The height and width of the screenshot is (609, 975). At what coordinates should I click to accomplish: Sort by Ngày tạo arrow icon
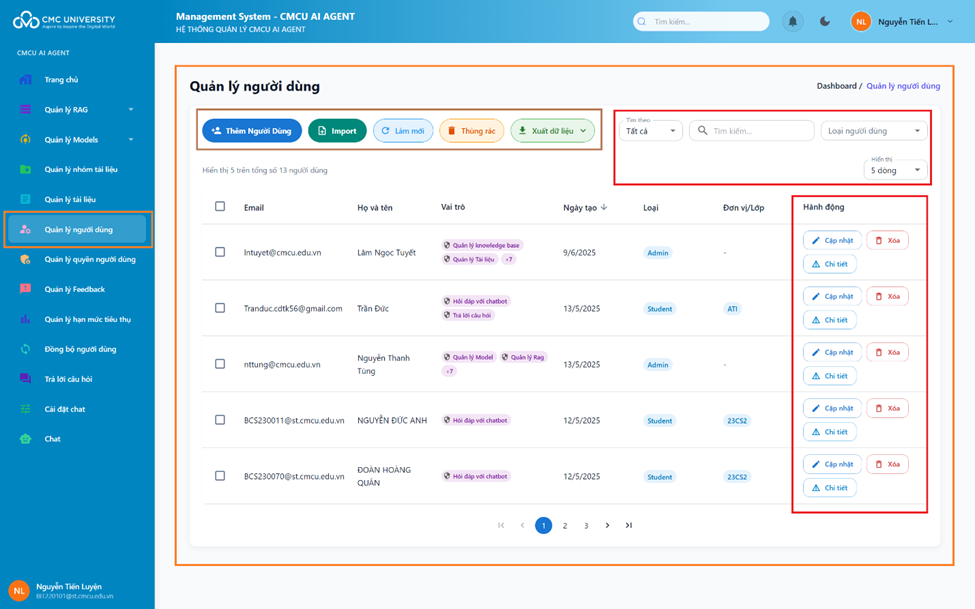point(604,207)
